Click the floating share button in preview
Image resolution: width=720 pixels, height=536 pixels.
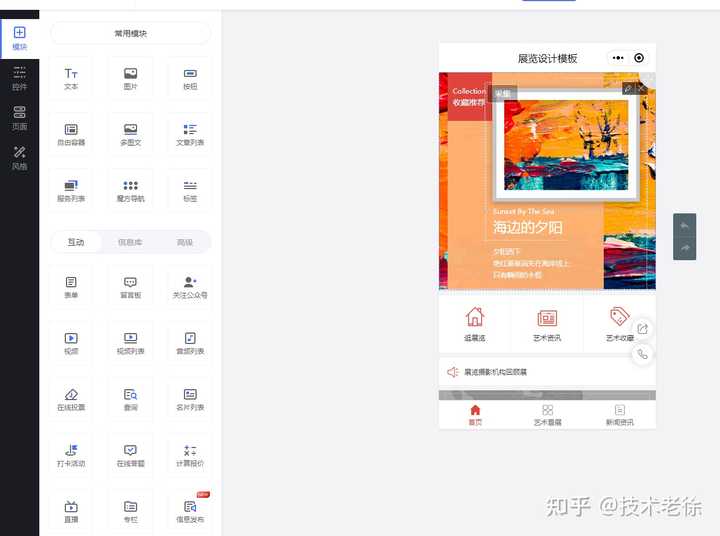[x=642, y=329]
